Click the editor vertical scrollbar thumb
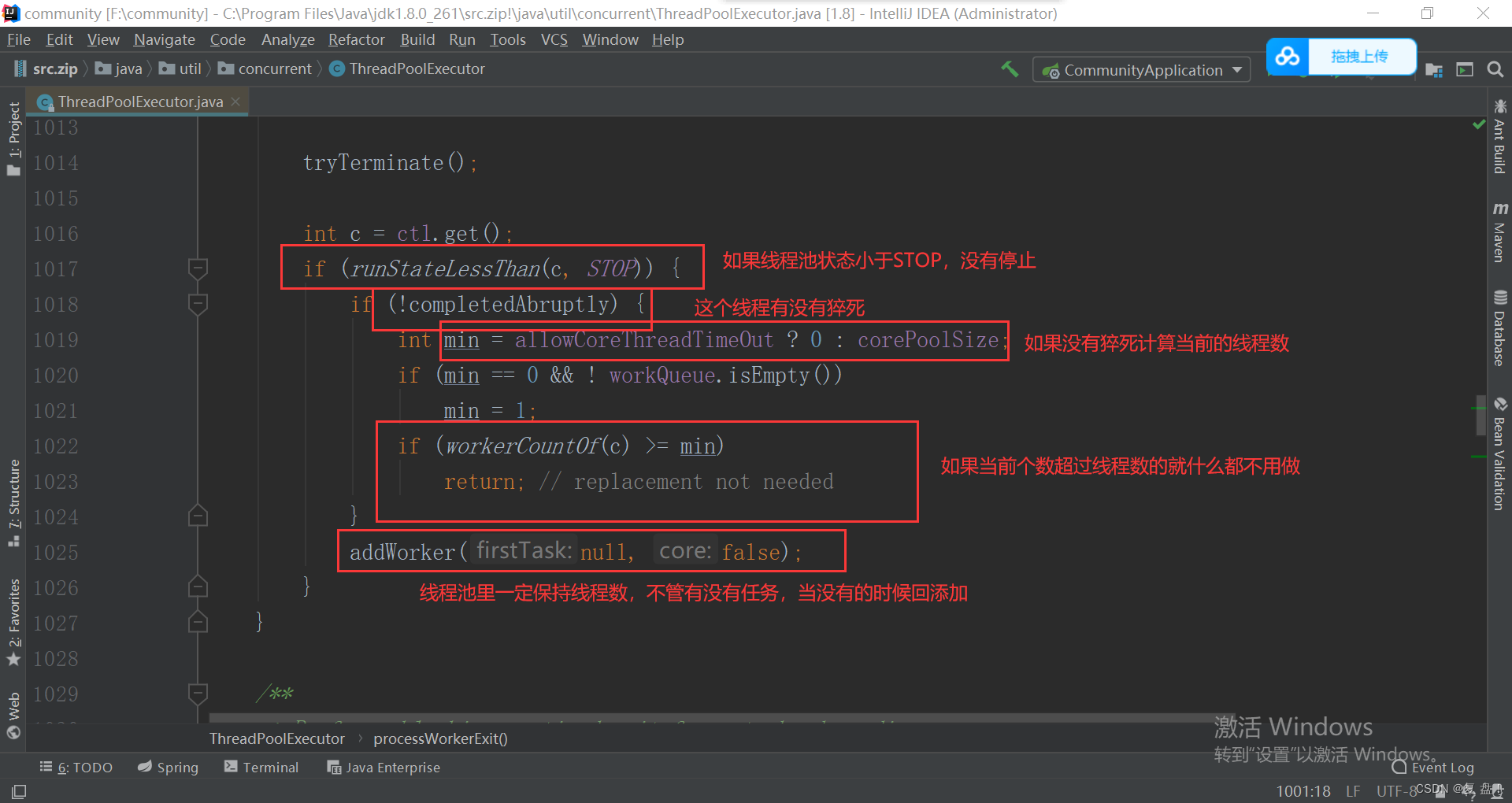 pyautogui.click(x=1480, y=415)
